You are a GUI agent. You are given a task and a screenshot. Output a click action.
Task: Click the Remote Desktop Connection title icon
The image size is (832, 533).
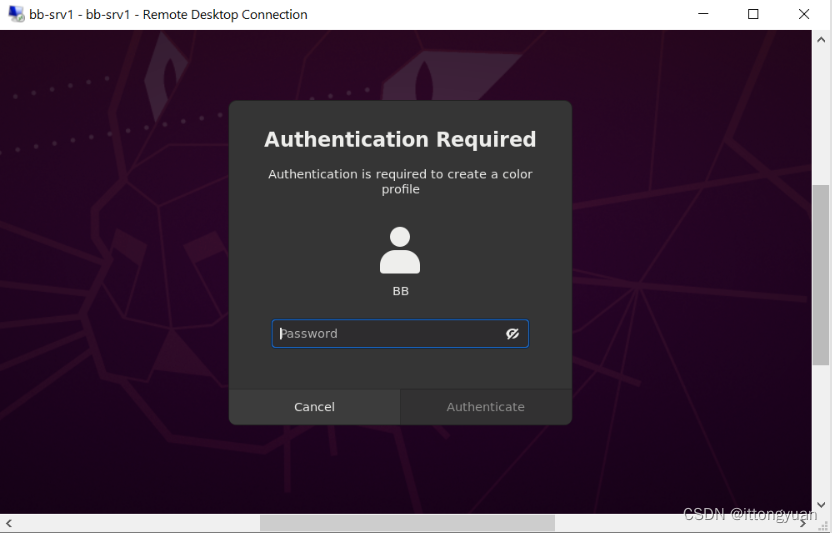point(16,14)
